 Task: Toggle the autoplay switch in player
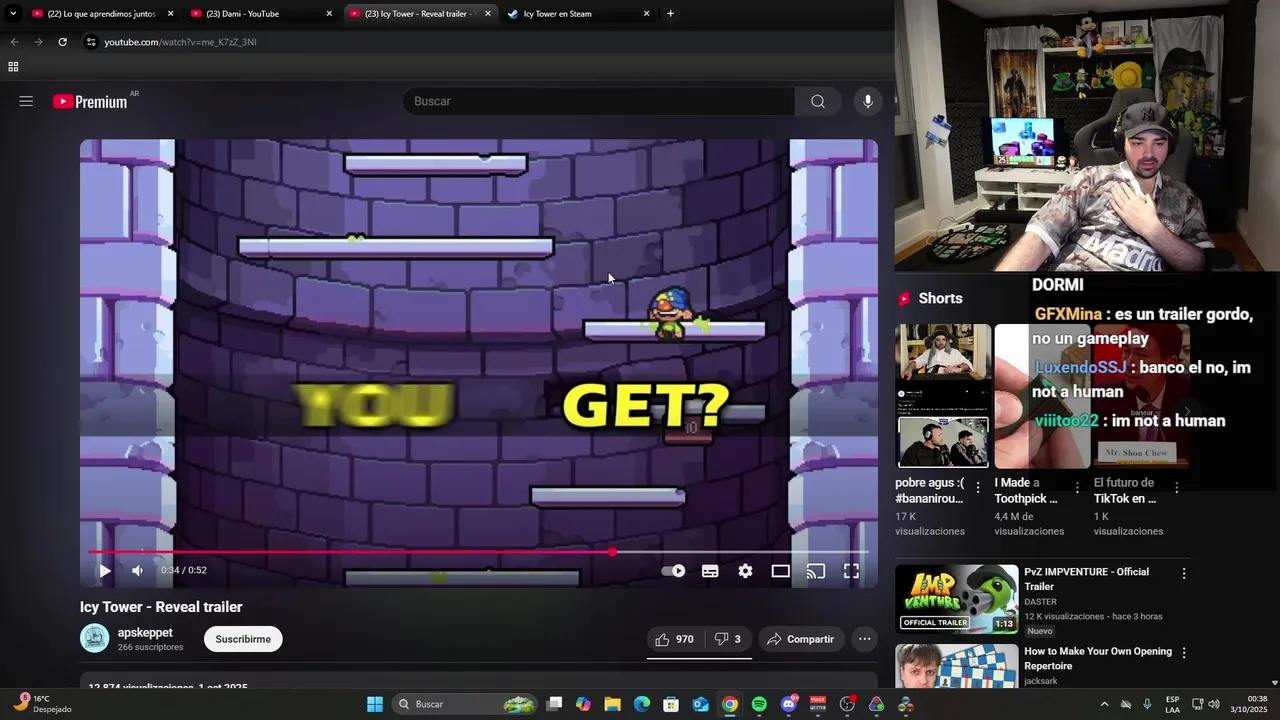(674, 571)
